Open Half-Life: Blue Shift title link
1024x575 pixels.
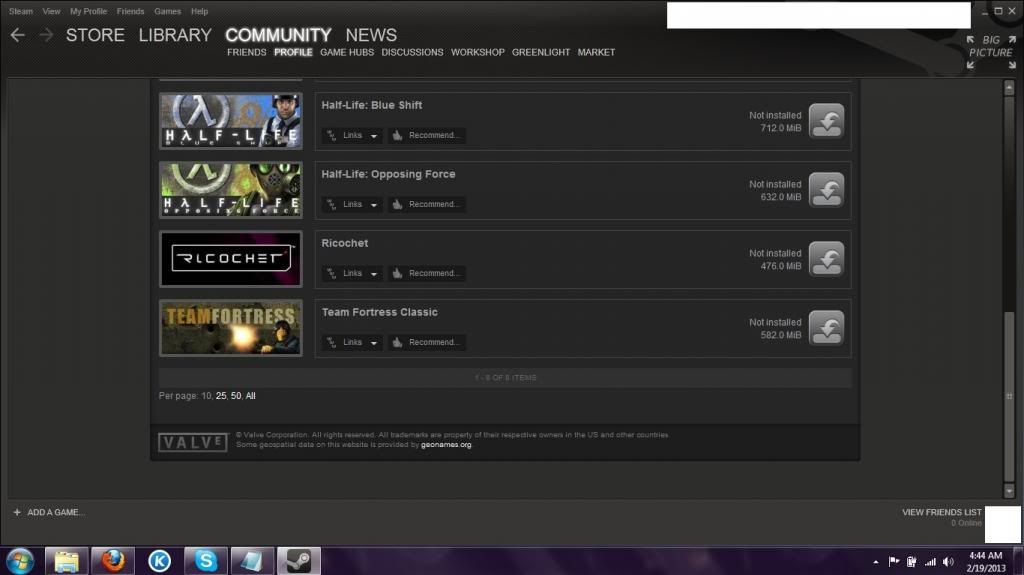(372, 105)
